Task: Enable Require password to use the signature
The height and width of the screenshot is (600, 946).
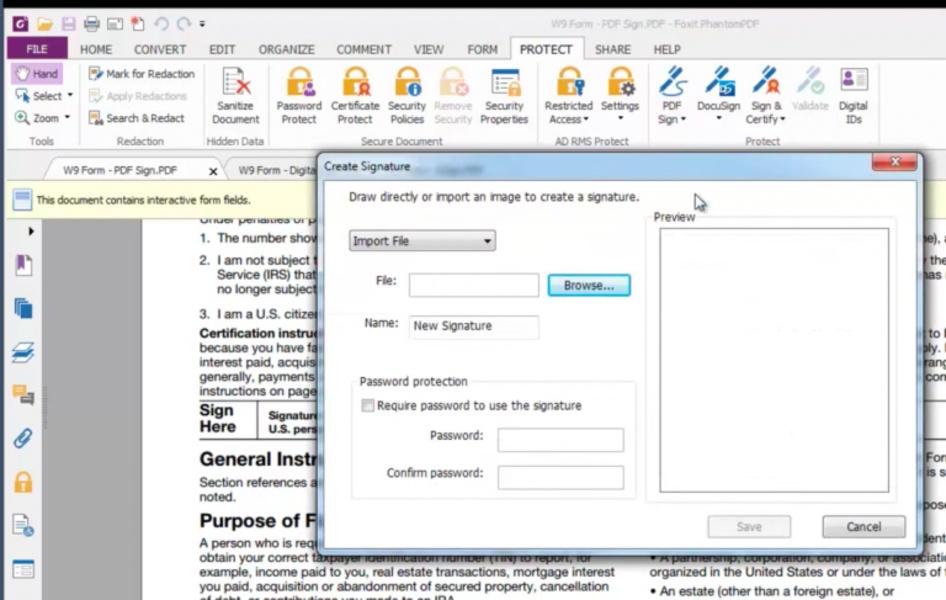Action: 368,405
